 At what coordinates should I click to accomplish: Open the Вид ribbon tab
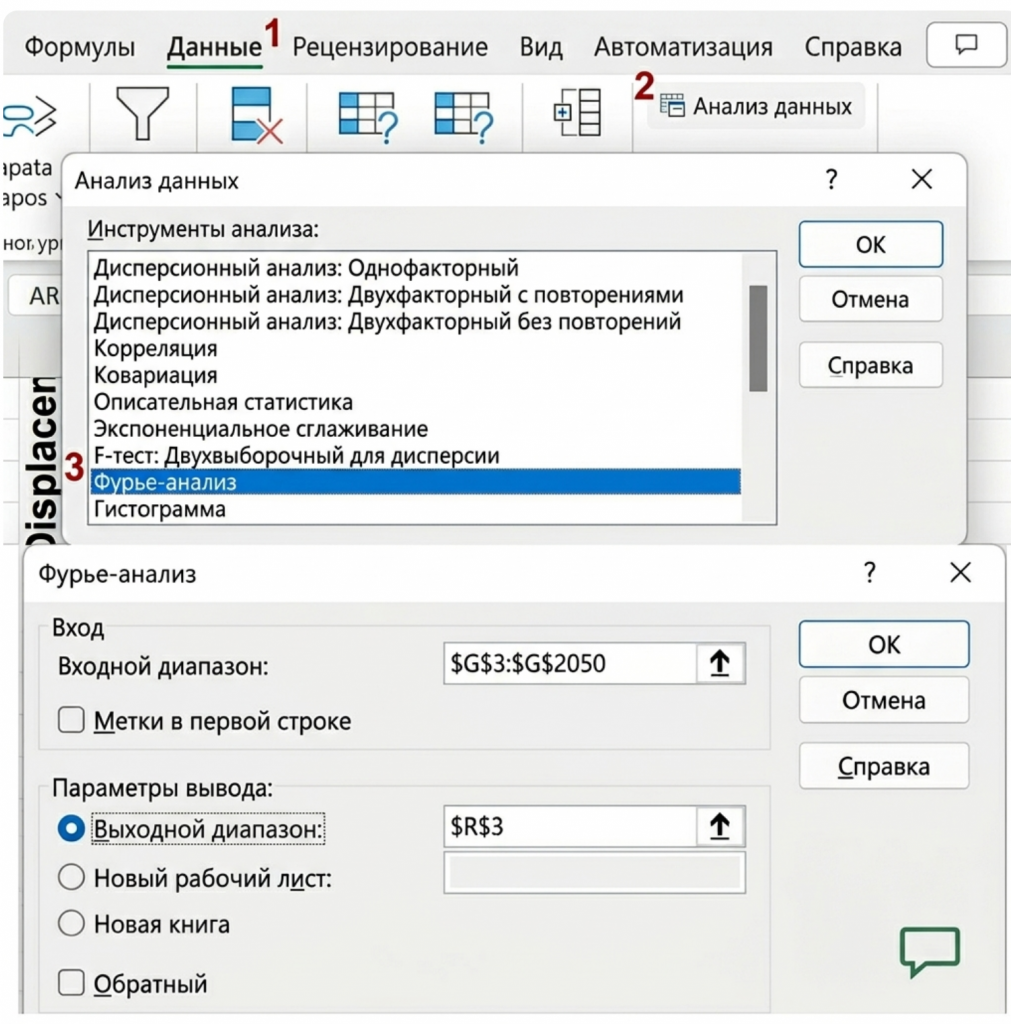coord(541,47)
